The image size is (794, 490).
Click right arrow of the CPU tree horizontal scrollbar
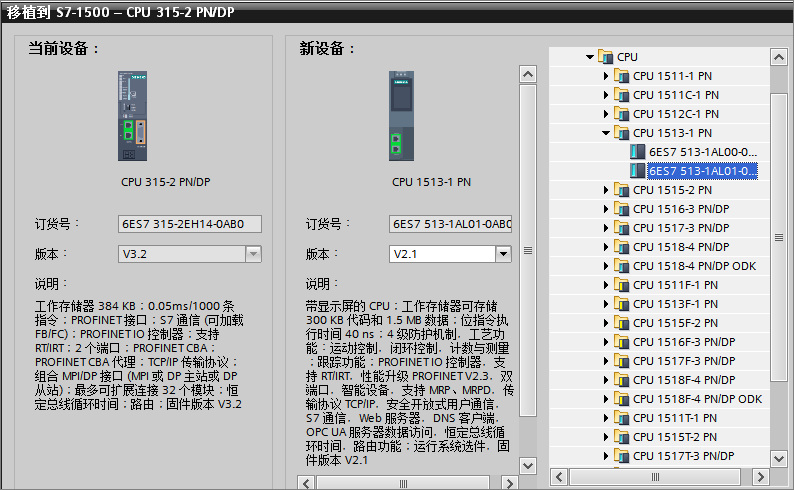(760, 477)
